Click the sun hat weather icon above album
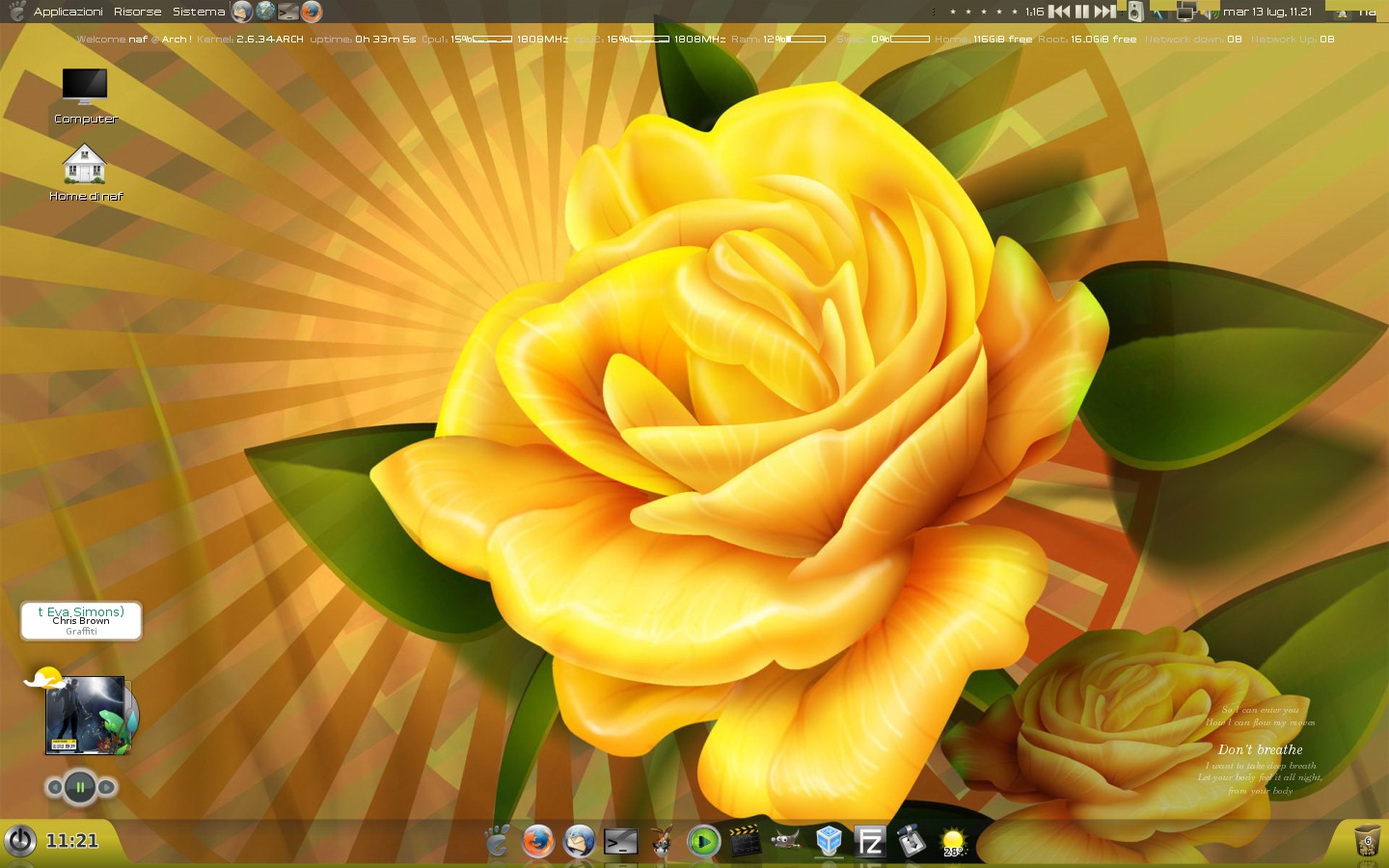The width and height of the screenshot is (1389, 868). click(x=43, y=677)
